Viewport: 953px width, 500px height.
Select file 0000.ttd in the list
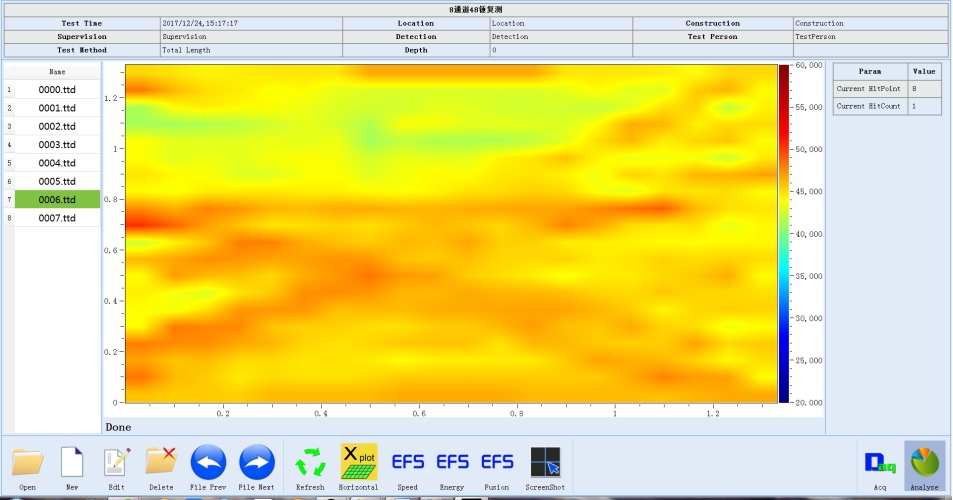[x=57, y=89]
